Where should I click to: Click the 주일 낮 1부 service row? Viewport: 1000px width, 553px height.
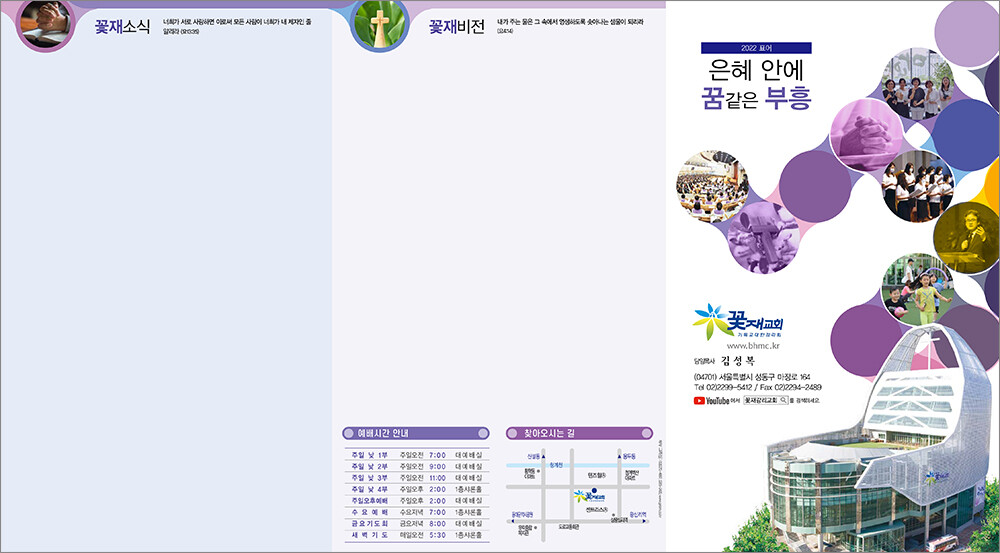click(414, 455)
